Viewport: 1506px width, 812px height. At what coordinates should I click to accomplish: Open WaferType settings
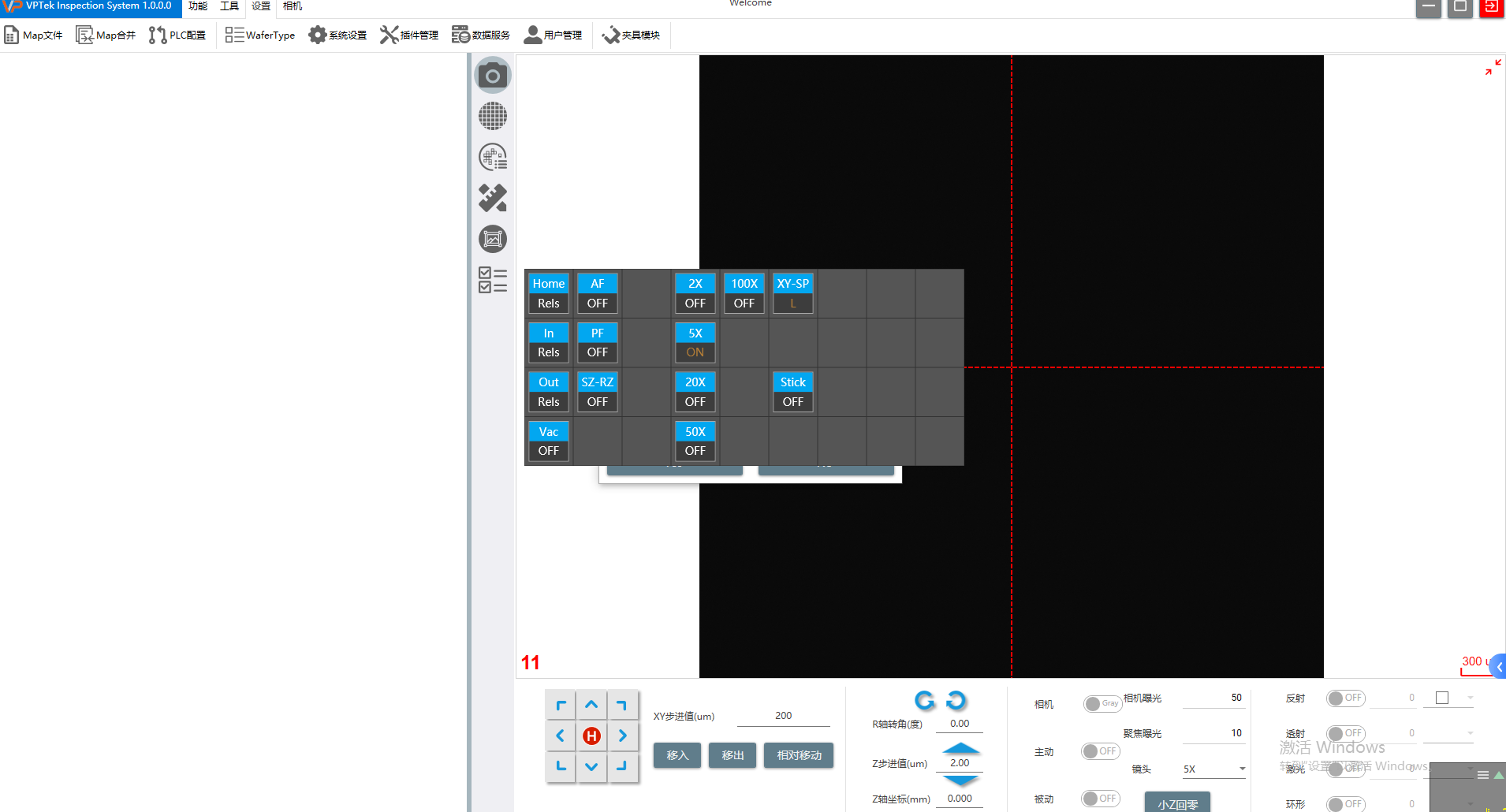click(x=260, y=35)
